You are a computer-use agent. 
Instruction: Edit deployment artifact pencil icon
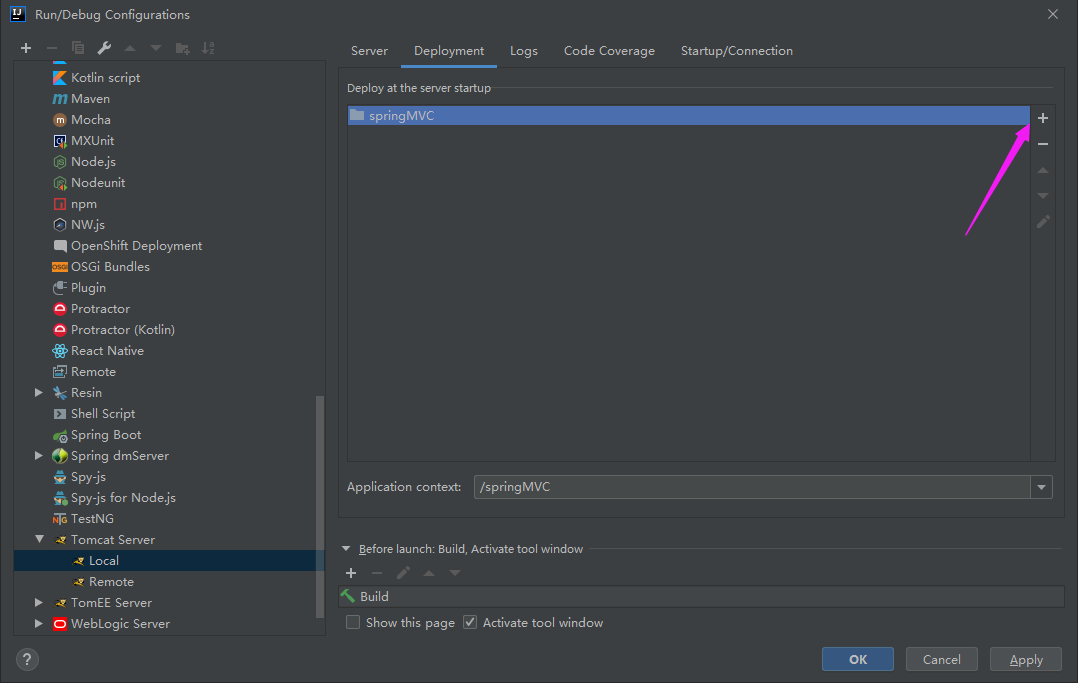(1043, 221)
